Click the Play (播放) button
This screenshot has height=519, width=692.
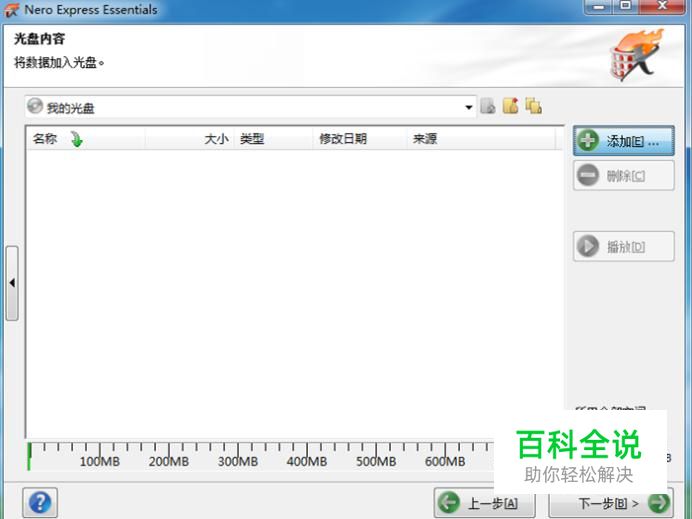tap(624, 246)
